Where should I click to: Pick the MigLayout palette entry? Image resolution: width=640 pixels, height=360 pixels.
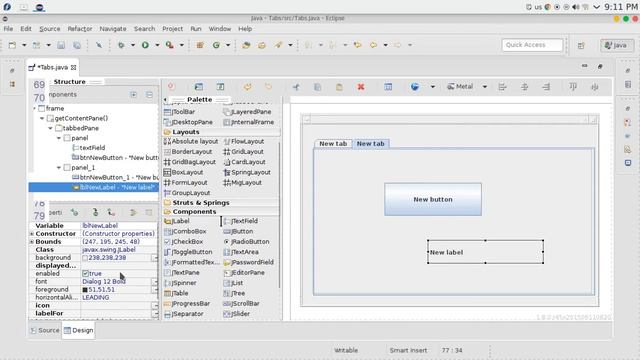pos(243,182)
